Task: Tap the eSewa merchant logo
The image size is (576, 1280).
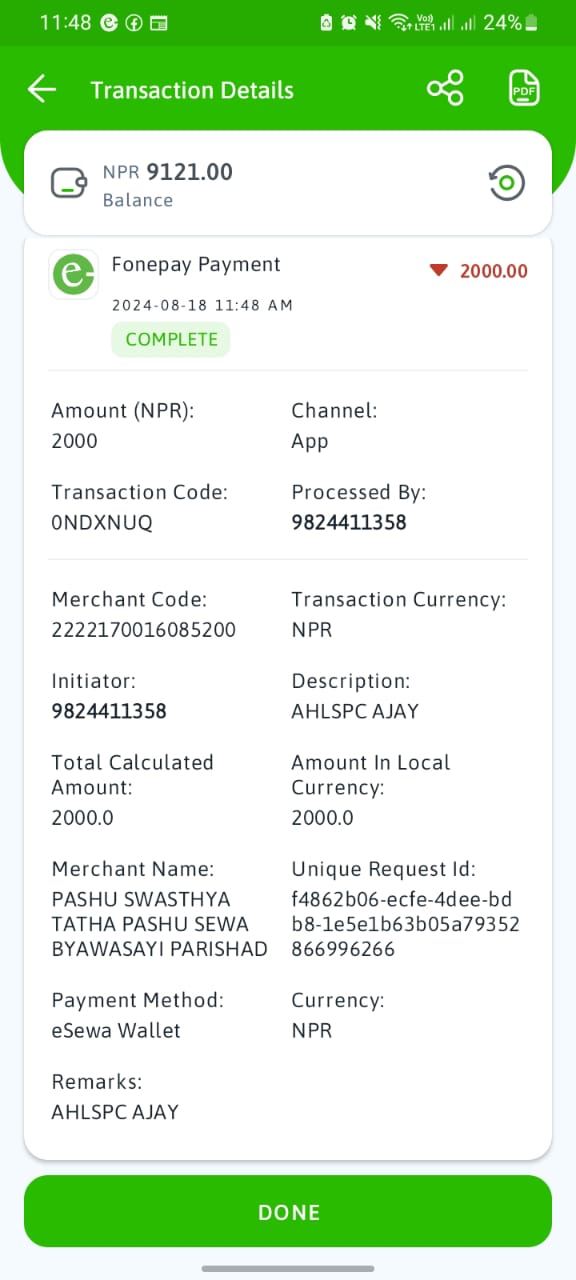Action: [x=74, y=274]
